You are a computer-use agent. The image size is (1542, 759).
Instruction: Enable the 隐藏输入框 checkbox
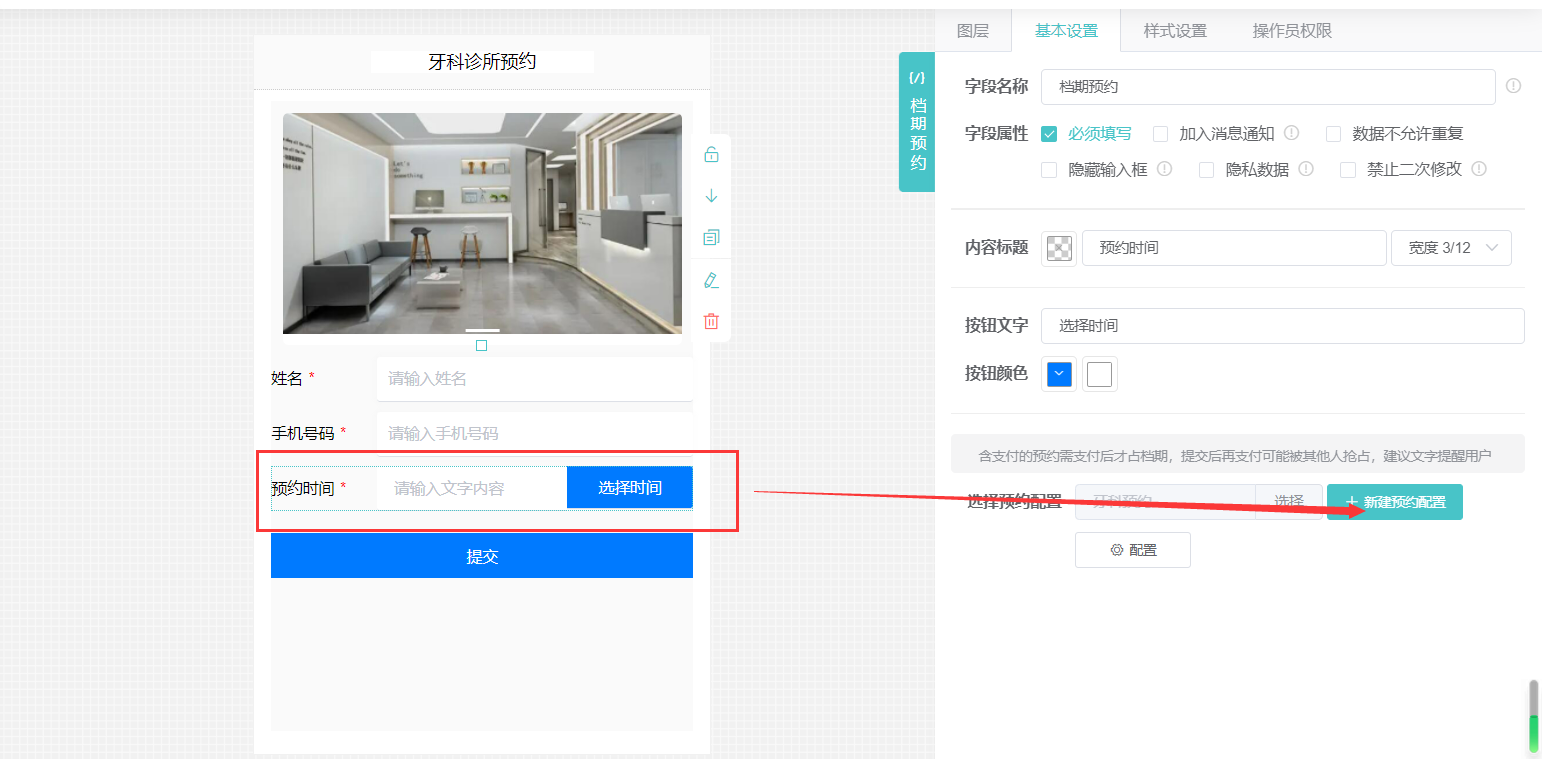click(x=1049, y=170)
